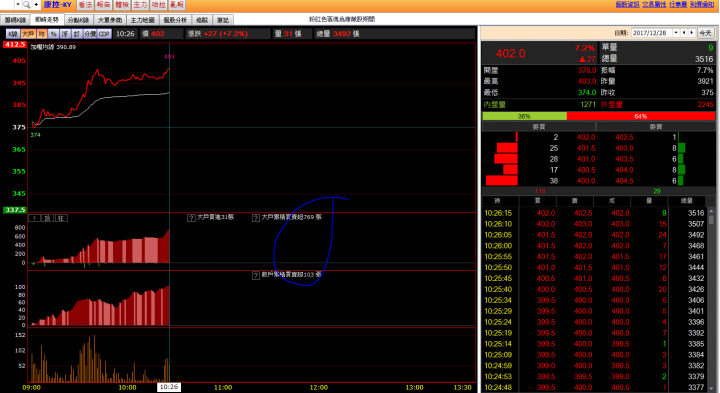Toggle the 均 average line button
The width and height of the screenshot is (720, 393).
coord(41,34)
